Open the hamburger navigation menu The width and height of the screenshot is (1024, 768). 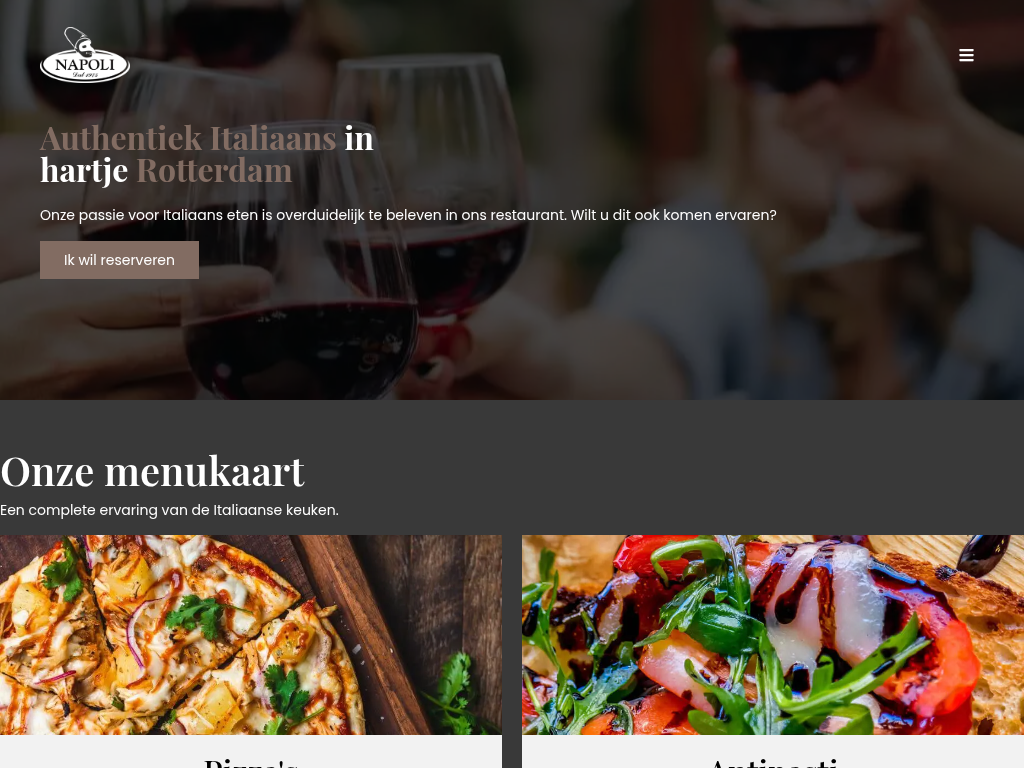coord(966,56)
